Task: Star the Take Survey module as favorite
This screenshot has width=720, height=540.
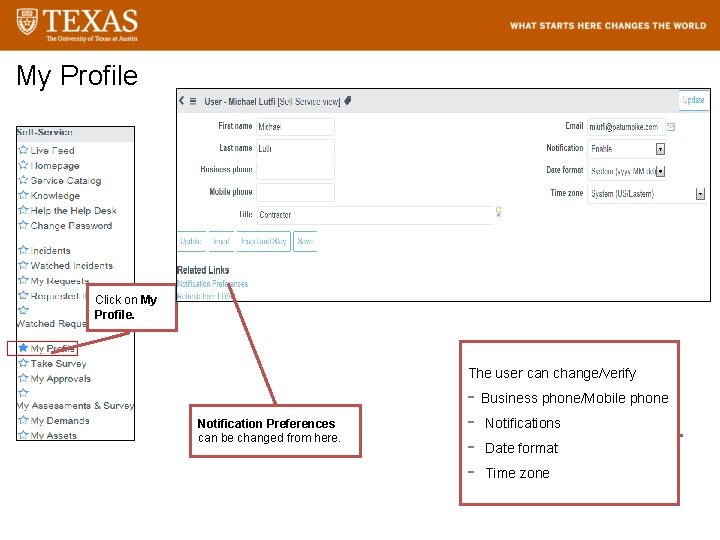Action: coord(23,363)
